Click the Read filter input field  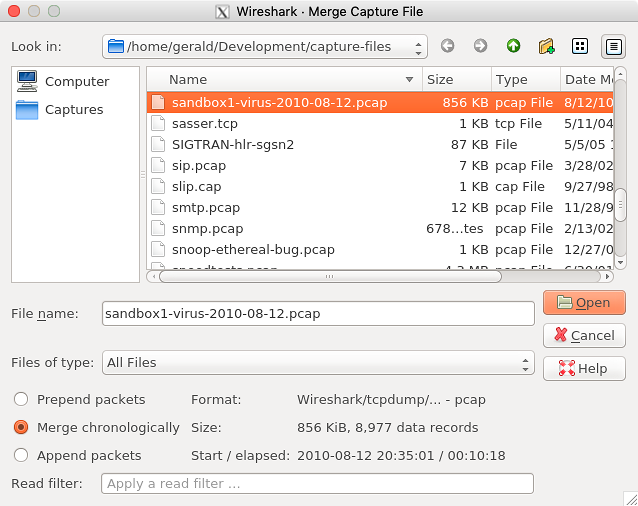(x=317, y=484)
